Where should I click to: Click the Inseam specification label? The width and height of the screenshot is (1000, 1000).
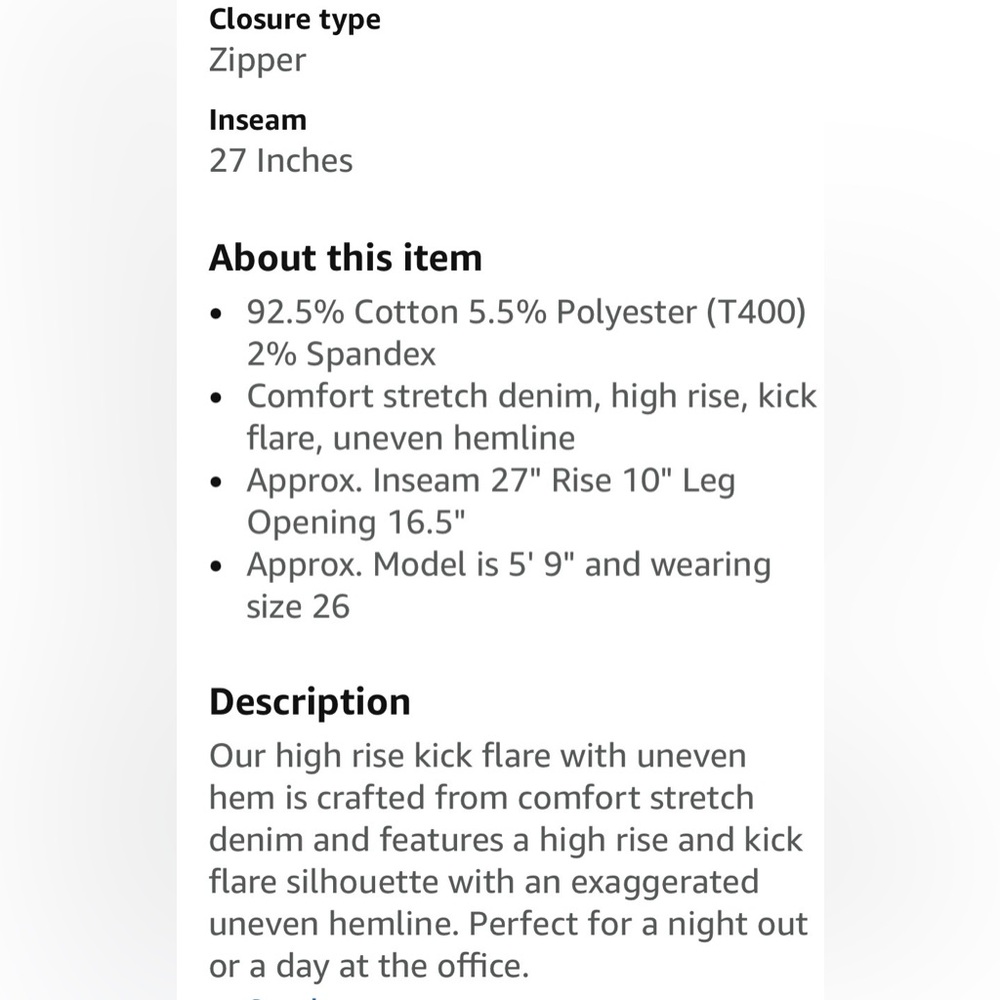point(257,120)
